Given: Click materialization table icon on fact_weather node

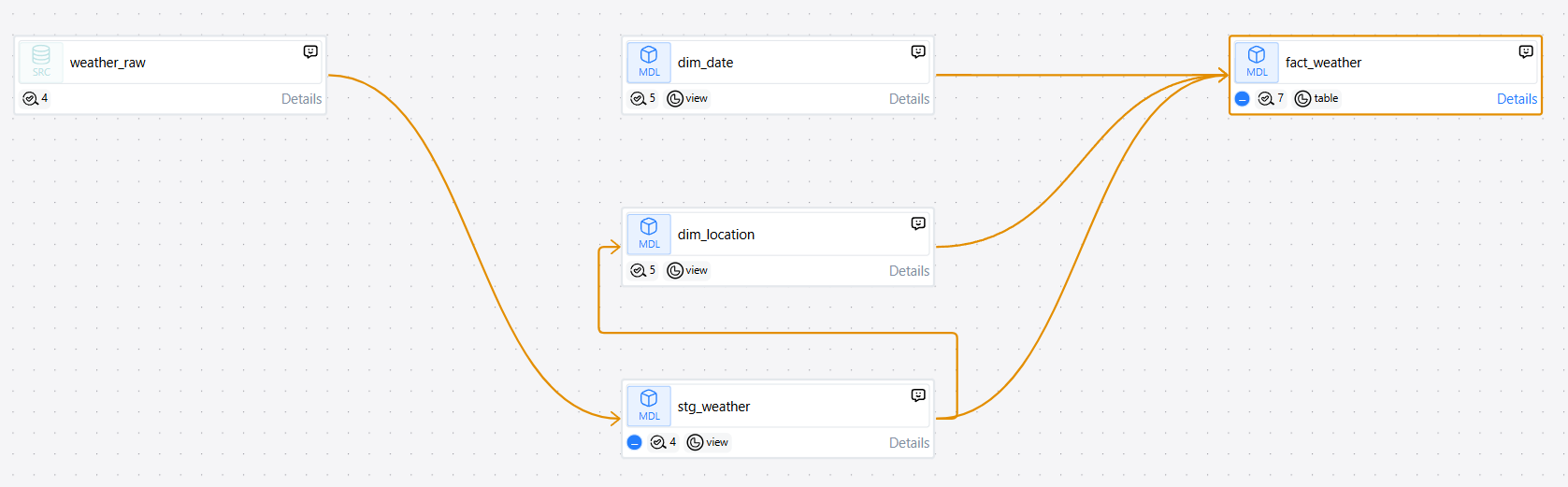Looking at the screenshot, I should pyautogui.click(x=1303, y=98).
